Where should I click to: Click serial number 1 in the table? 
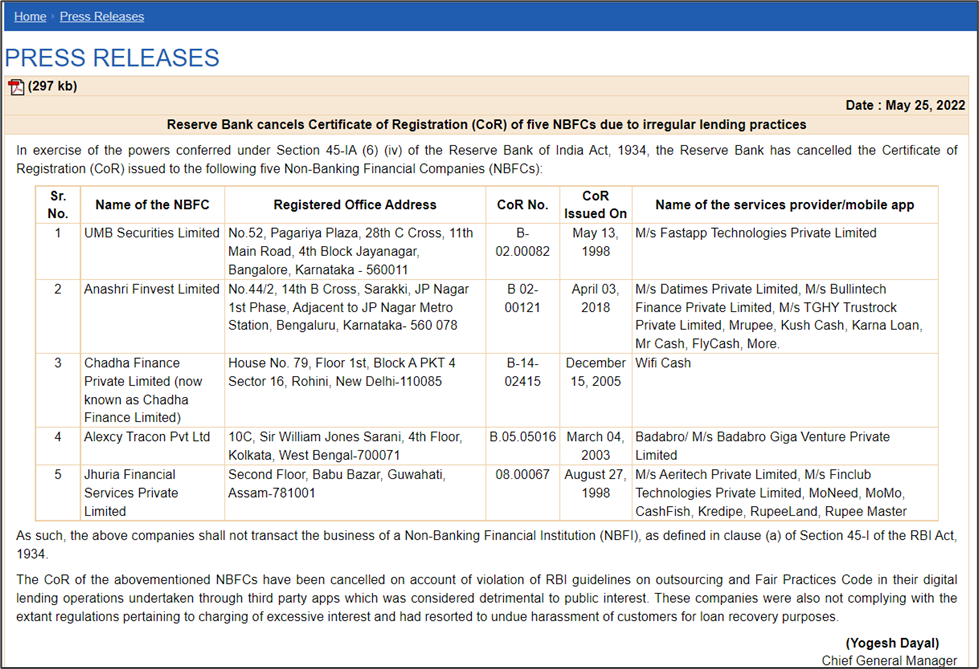[x=58, y=233]
